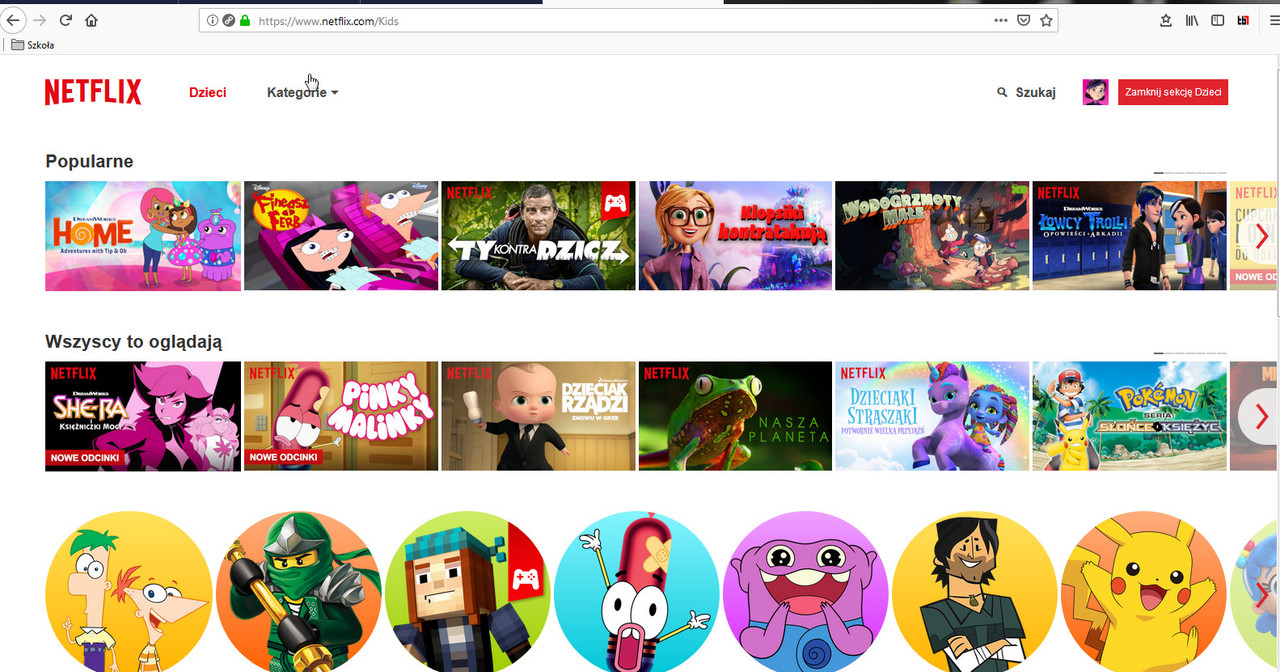The width and height of the screenshot is (1280, 672).
Task: Open the browser home page icon
Action: click(x=92, y=20)
